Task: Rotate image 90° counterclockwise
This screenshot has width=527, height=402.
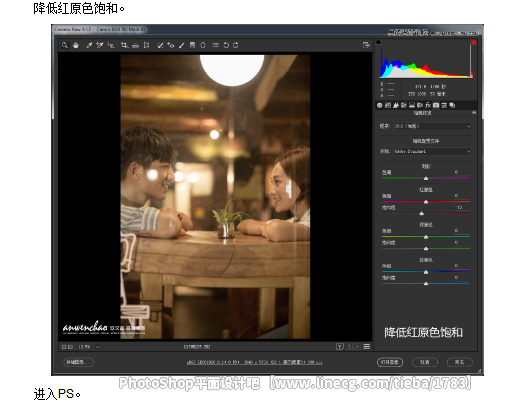Action: tap(226, 45)
